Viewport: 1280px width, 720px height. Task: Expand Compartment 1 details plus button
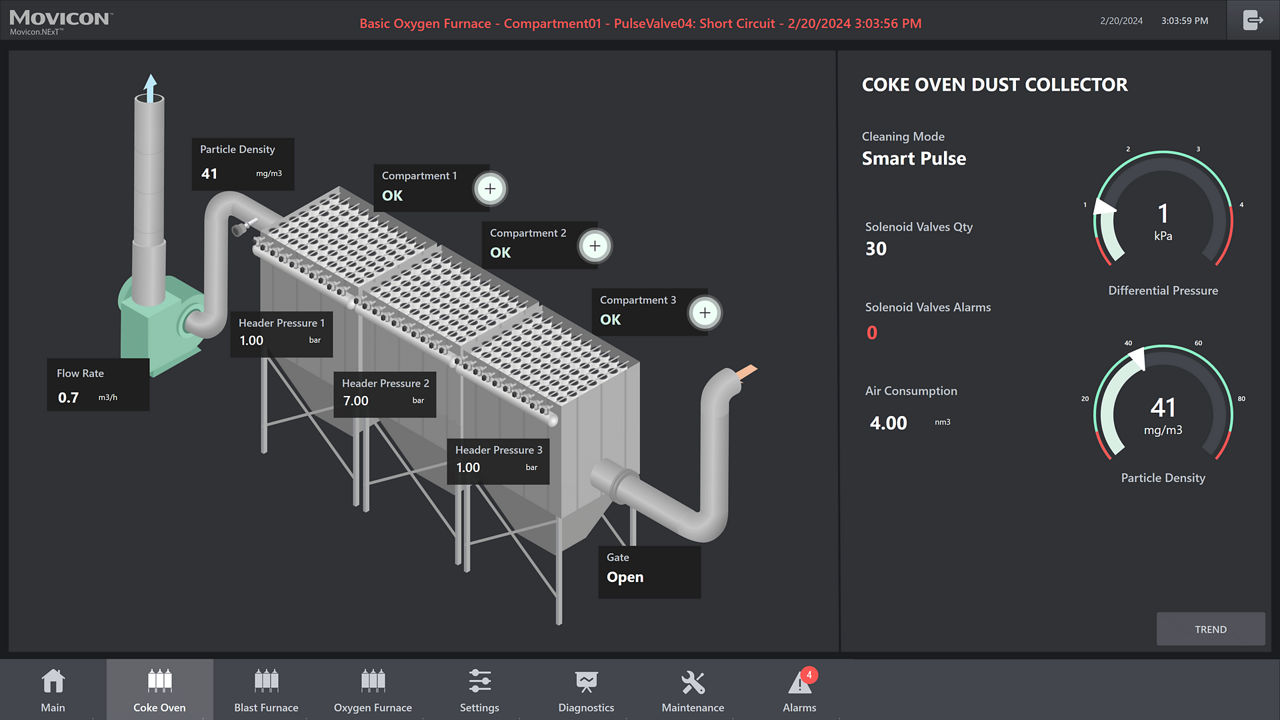pyautogui.click(x=489, y=188)
